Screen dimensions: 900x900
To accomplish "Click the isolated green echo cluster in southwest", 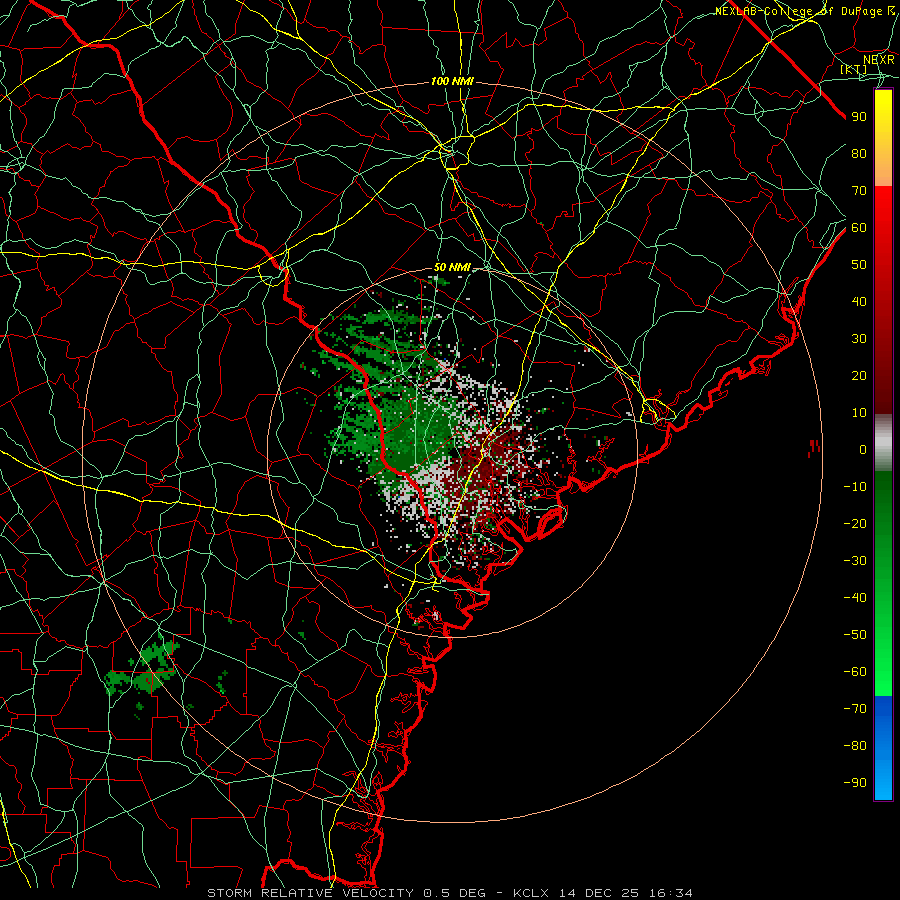I will [x=145, y=670].
